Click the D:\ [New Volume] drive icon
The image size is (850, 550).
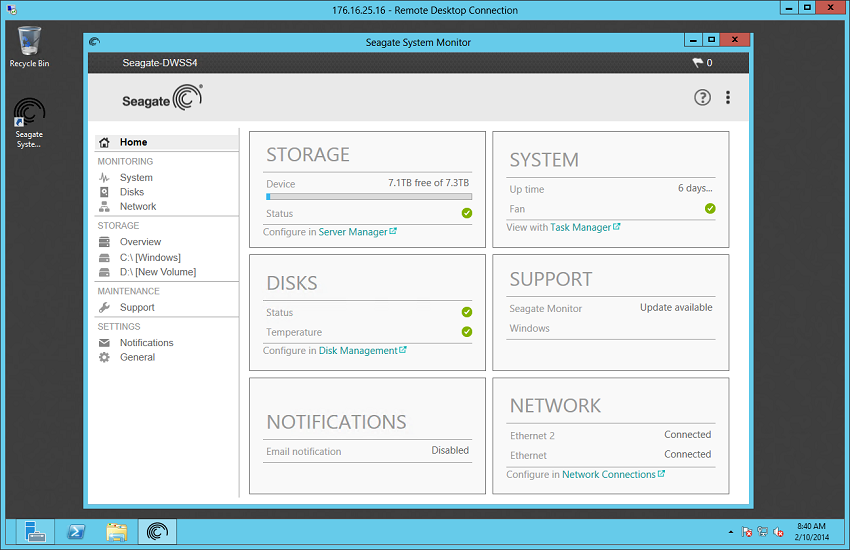(x=104, y=272)
